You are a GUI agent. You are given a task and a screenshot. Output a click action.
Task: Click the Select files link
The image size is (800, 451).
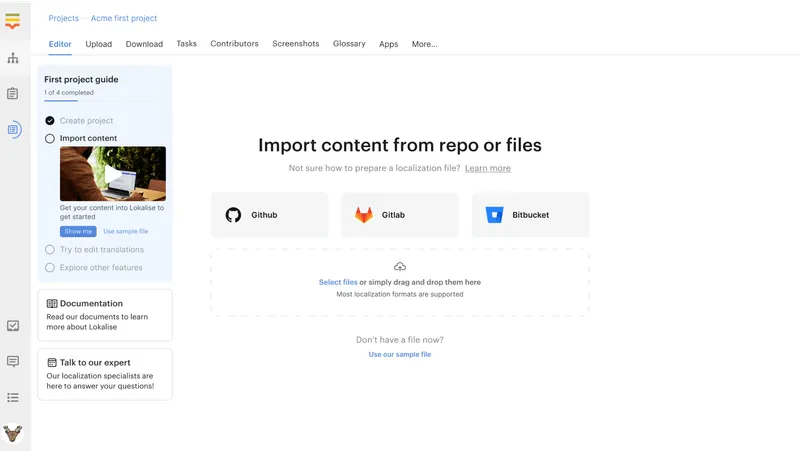[x=337, y=283]
